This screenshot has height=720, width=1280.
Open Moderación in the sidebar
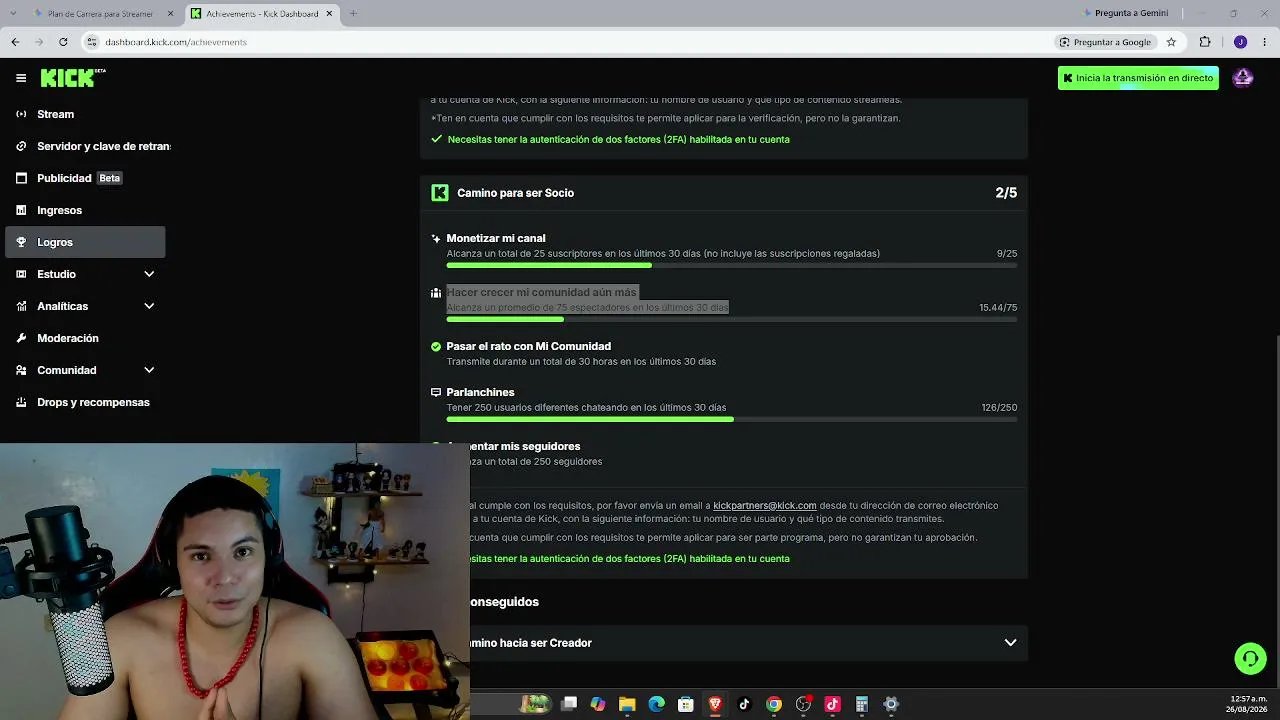click(85, 338)
